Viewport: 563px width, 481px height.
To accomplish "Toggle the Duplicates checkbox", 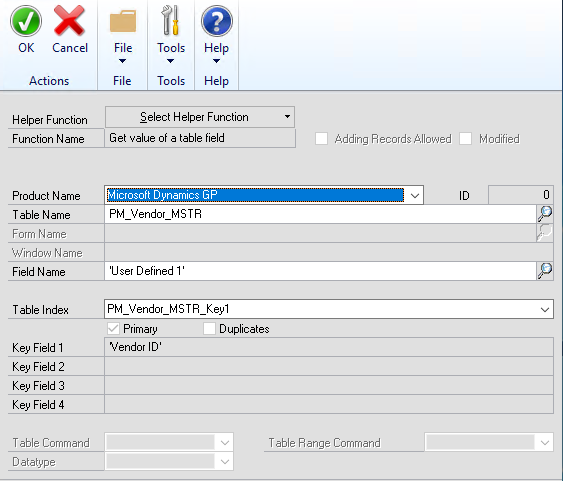I will (209, 328).
